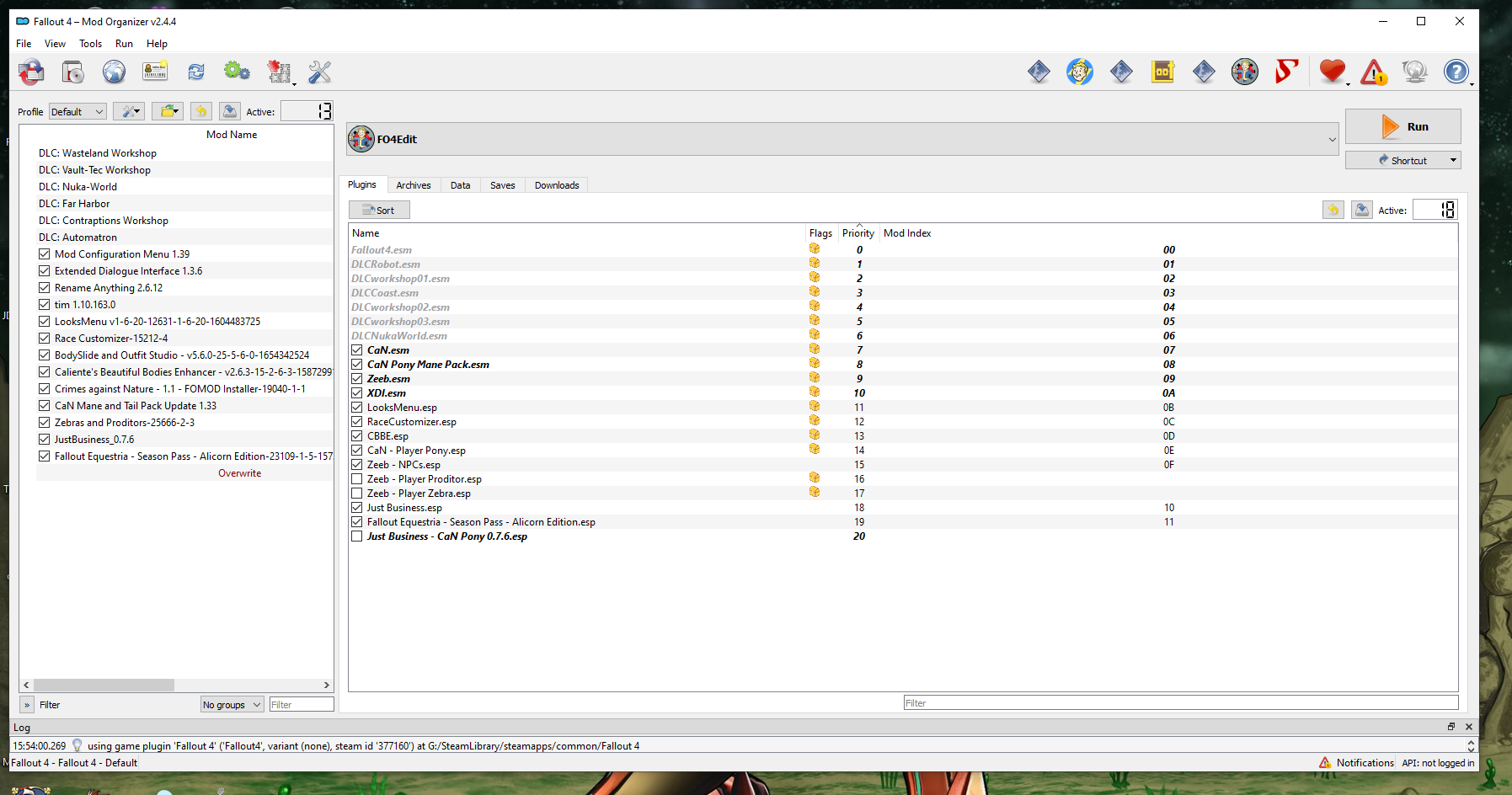Open the warning triangle notifications icon
This screenshot has width=1512, height=795.
(1374, 72)
